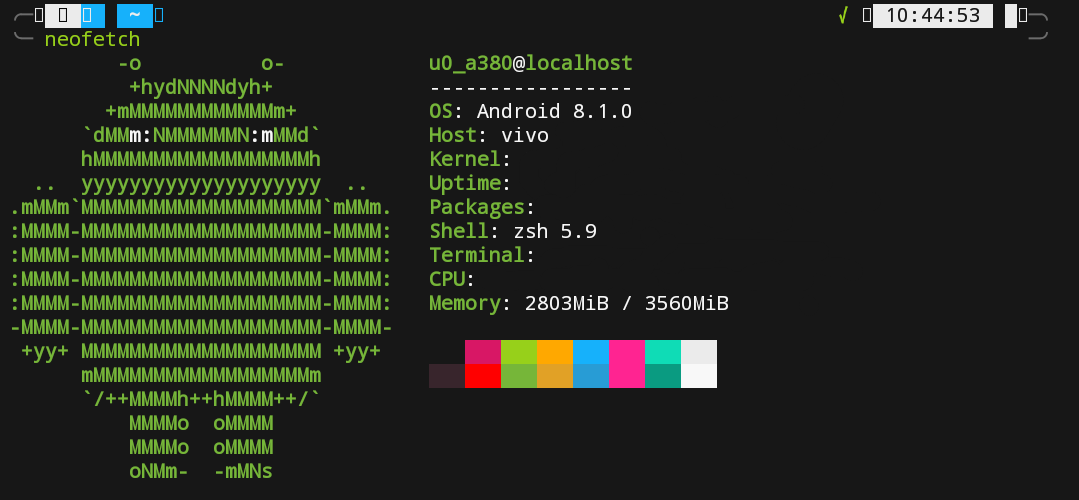Click the clock time 10:44:53 segment
Viewport: 1079px width, 500px height.
point(932,15)
